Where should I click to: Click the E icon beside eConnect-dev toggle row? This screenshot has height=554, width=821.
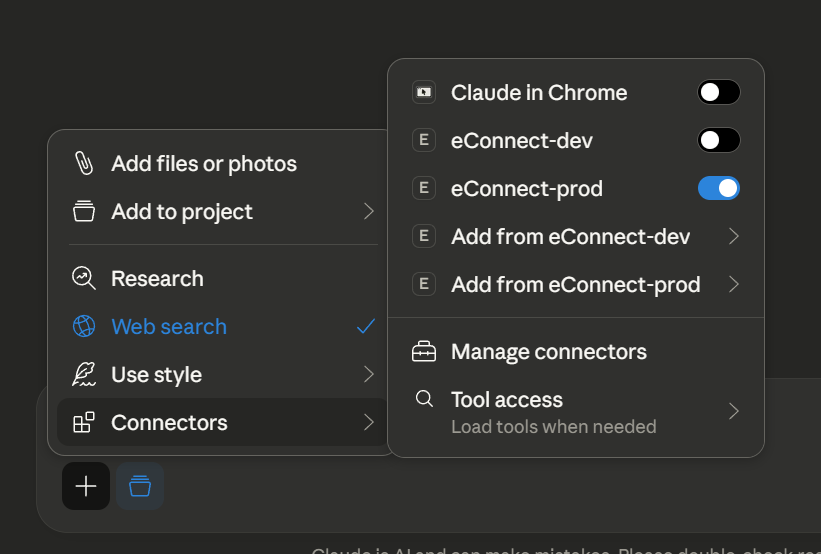coord(424,140)
